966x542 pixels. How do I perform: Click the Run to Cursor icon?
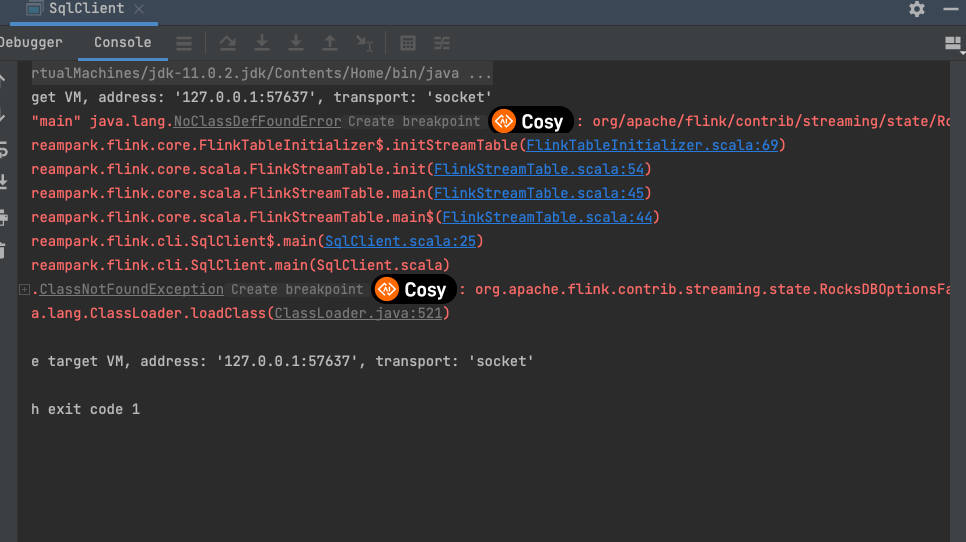(x=365, y=43)
